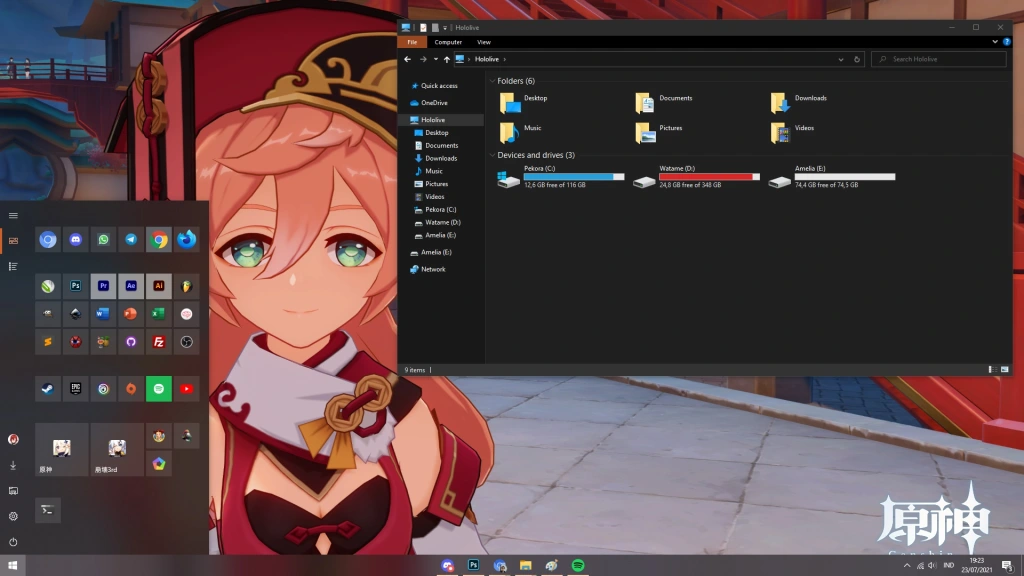Open the GIMP tile
The height and width of the screenshot is (576, 1024).
tap(48, 314)
